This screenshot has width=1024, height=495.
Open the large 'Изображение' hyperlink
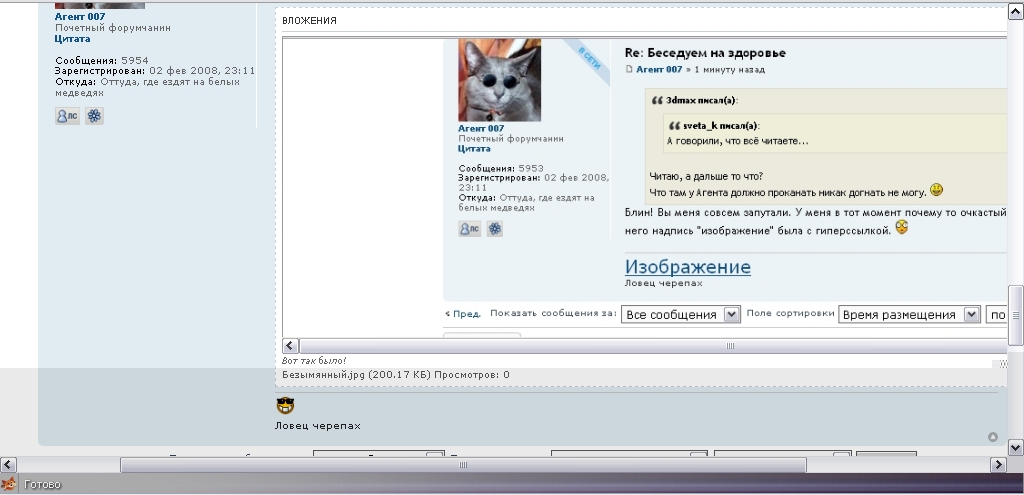coord(688,267)
